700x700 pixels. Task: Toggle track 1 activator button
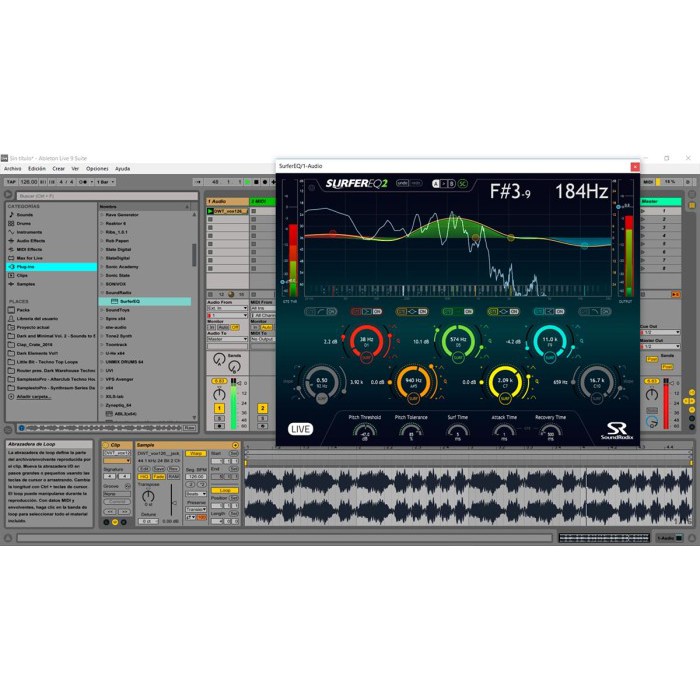pyautogui.click(x=219, y=408)
